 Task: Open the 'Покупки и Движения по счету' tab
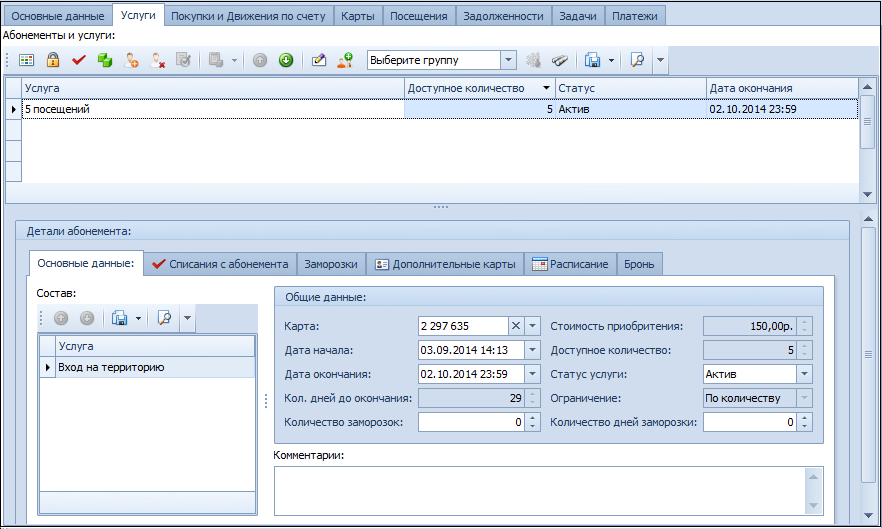pyautogui.click(x=248, y=16)
